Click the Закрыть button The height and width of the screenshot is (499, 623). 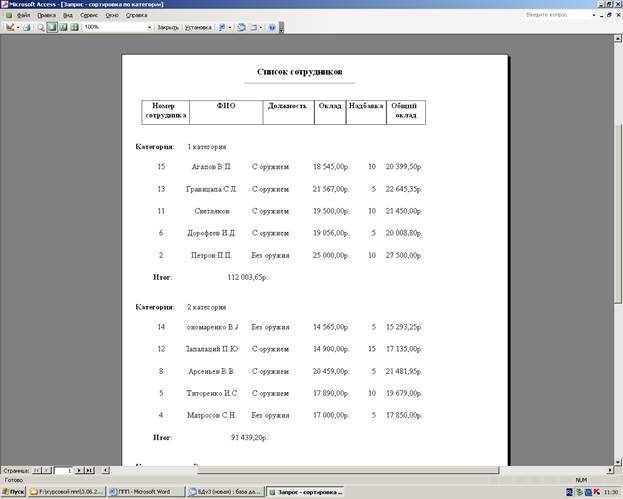[168, 27]
